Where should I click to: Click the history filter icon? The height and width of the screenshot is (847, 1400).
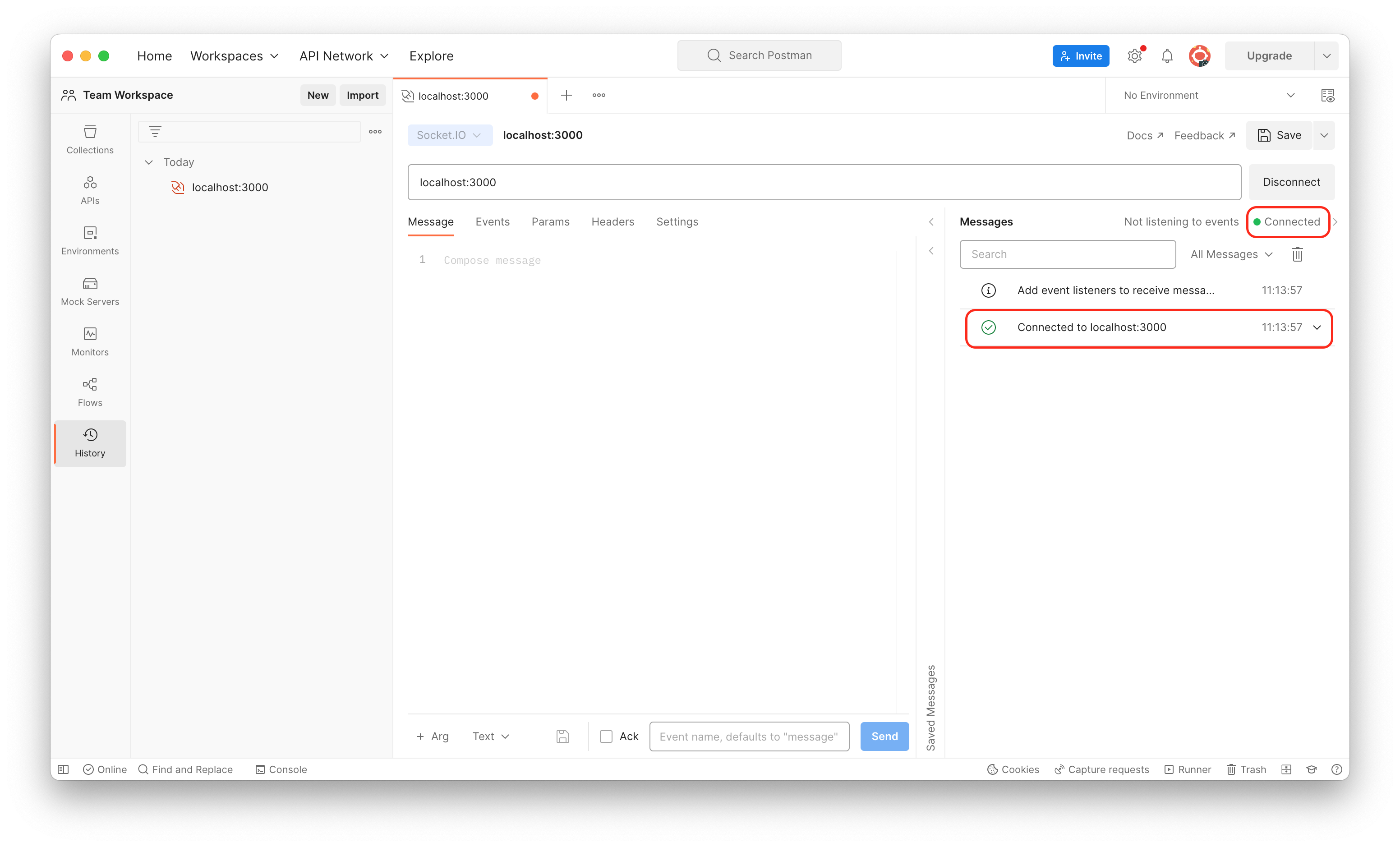(155, 132)
